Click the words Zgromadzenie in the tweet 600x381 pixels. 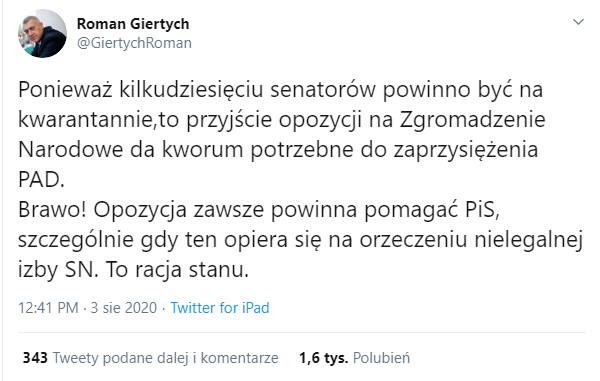[473, 119]
